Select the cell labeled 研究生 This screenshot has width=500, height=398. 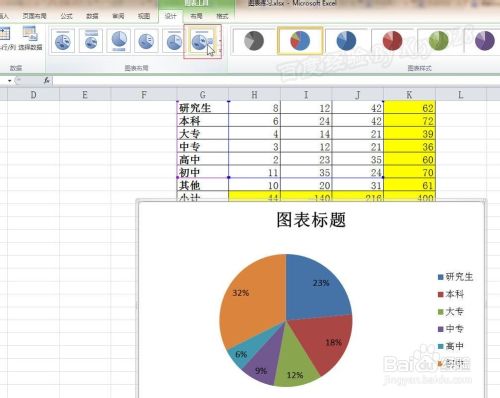coord(203,108)
